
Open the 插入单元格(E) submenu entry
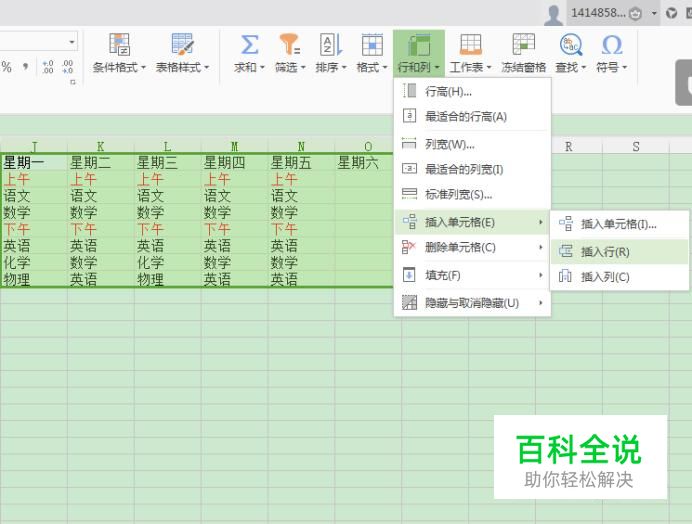pyautogui.click(x=472, y=222)
